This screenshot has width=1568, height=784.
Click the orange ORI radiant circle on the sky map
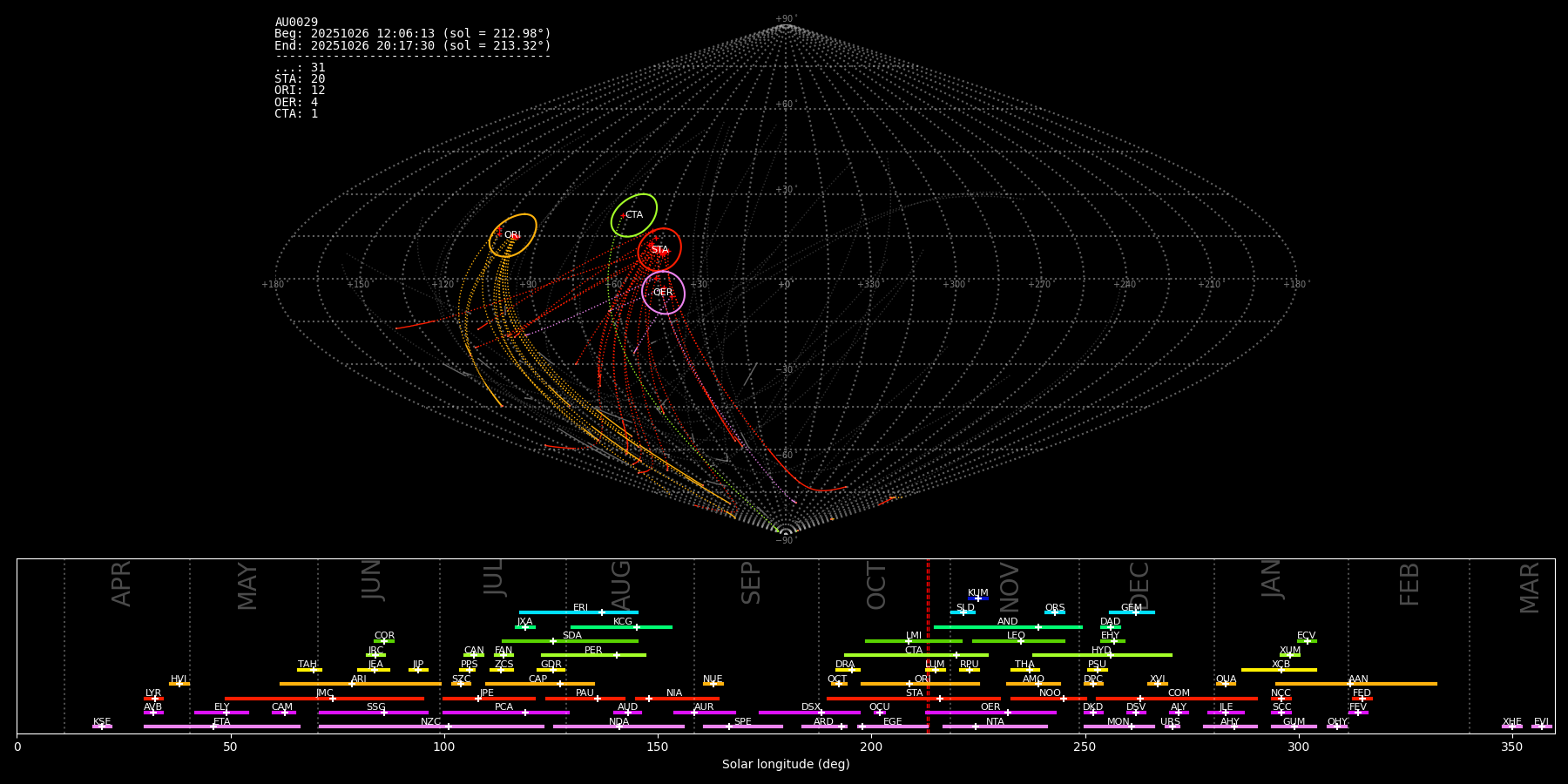pyautogui.click(x=512, y=235)
